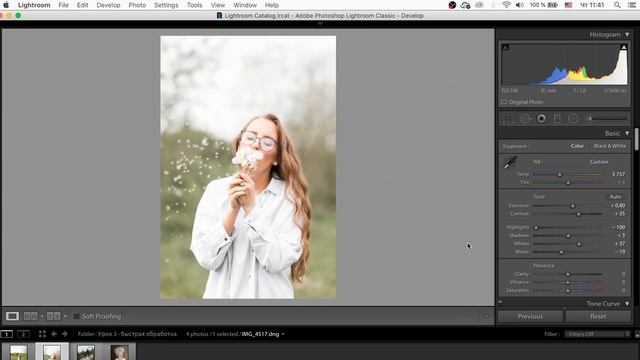Adjust the Exposure slider handle
640x360 pixels.
pyautogui.click(x=573, y=206)
